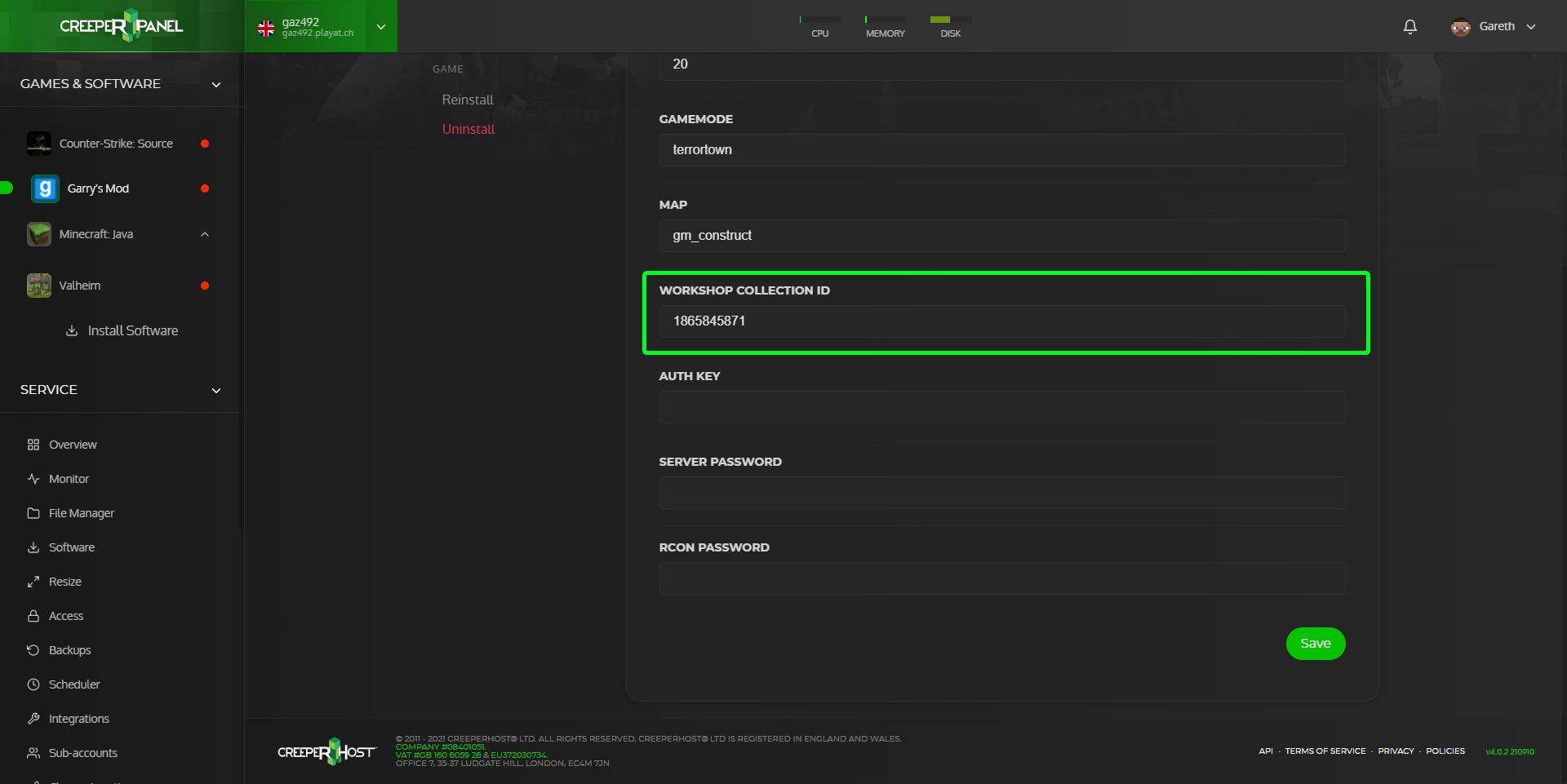Open the Policies footer link
The height and width of the screenshot is (784, 1567).
pos(1445,751)
